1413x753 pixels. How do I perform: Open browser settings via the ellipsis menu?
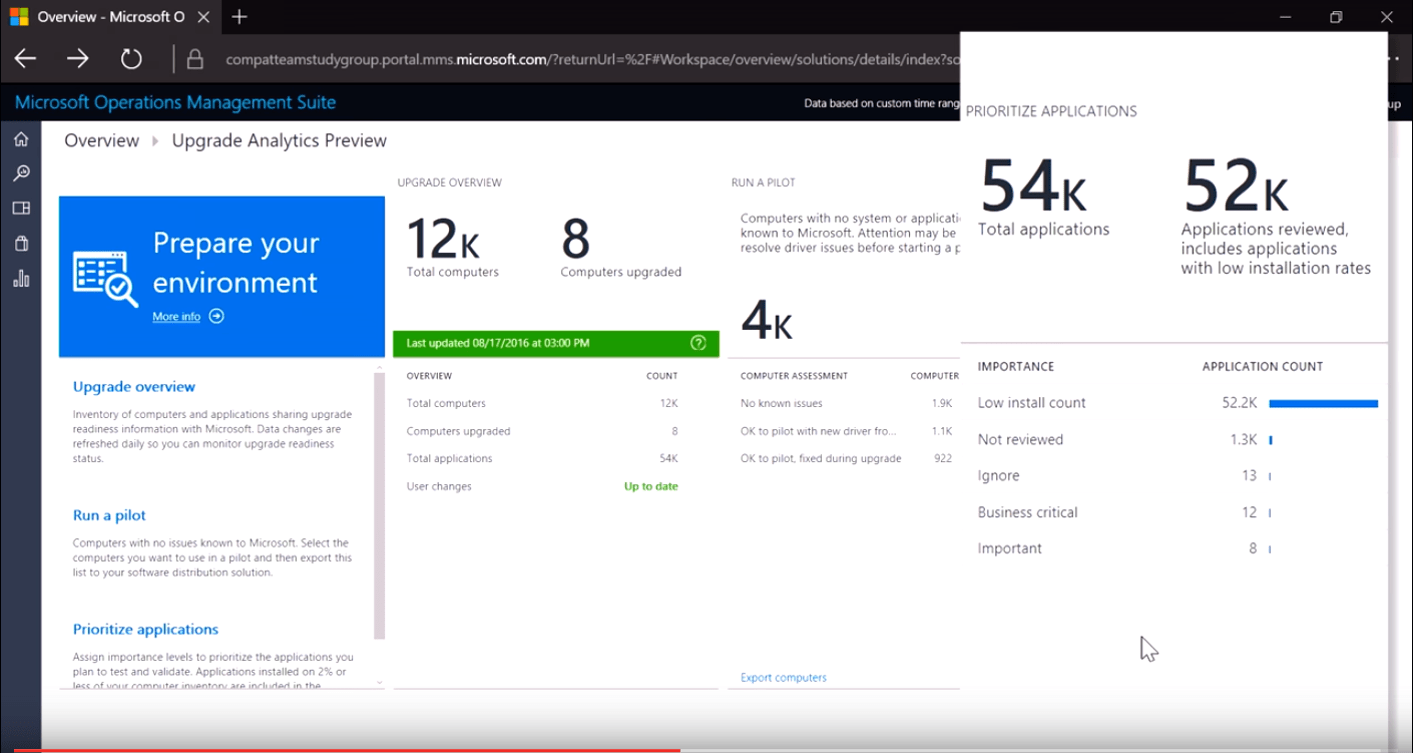coord(1396,58)
